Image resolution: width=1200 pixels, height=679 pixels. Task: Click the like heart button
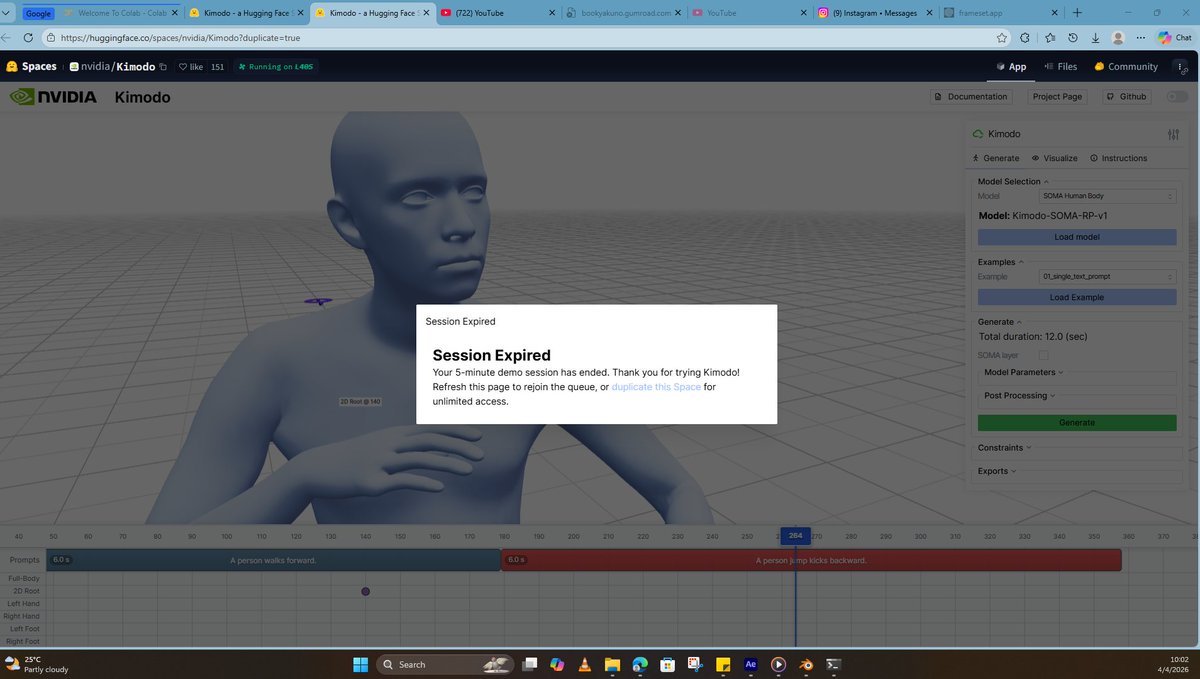point(190,67)
